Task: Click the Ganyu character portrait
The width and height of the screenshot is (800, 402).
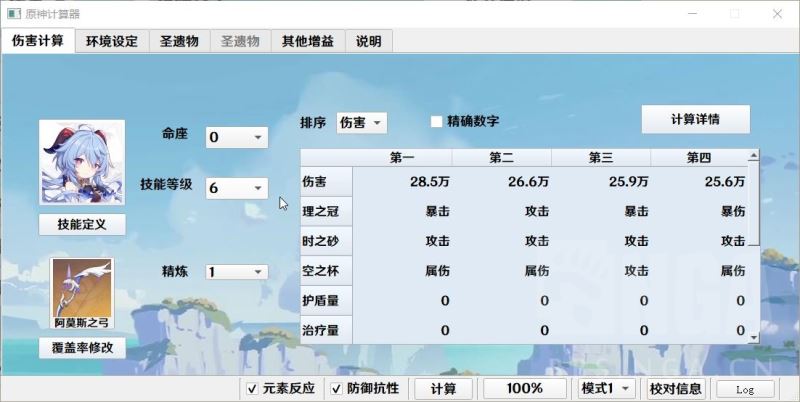Action: [x=82, y=162]
